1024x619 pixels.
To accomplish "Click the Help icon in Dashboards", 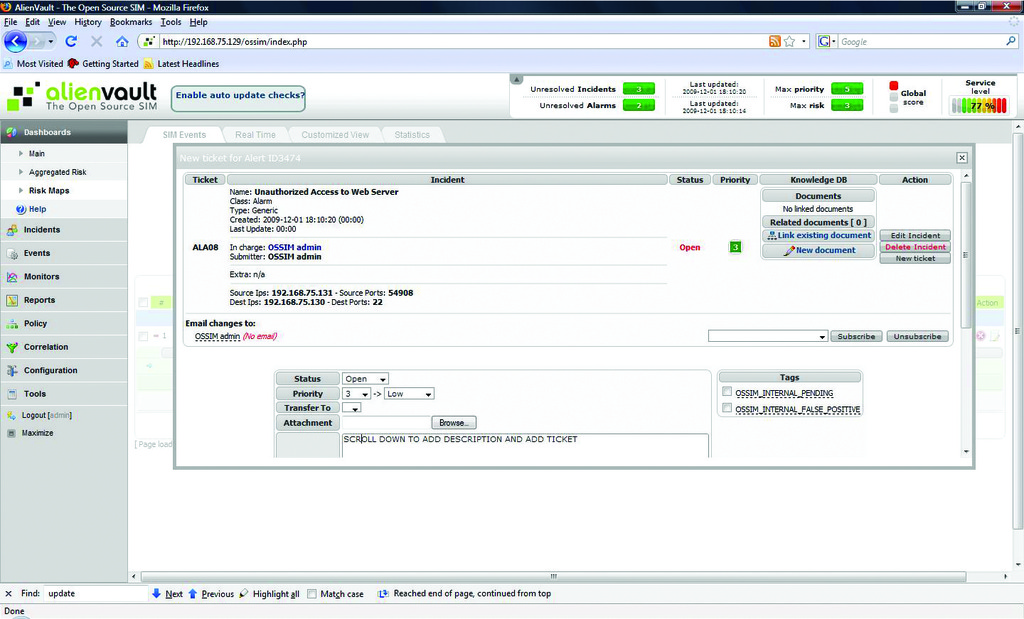I will click(x=21, y=209).
